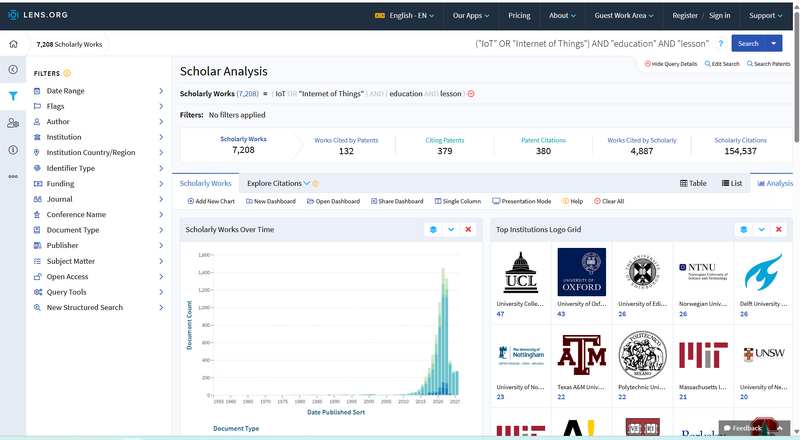Click the Add New Chart button
This screenshot has width=800, height=440.
[211, 201]
